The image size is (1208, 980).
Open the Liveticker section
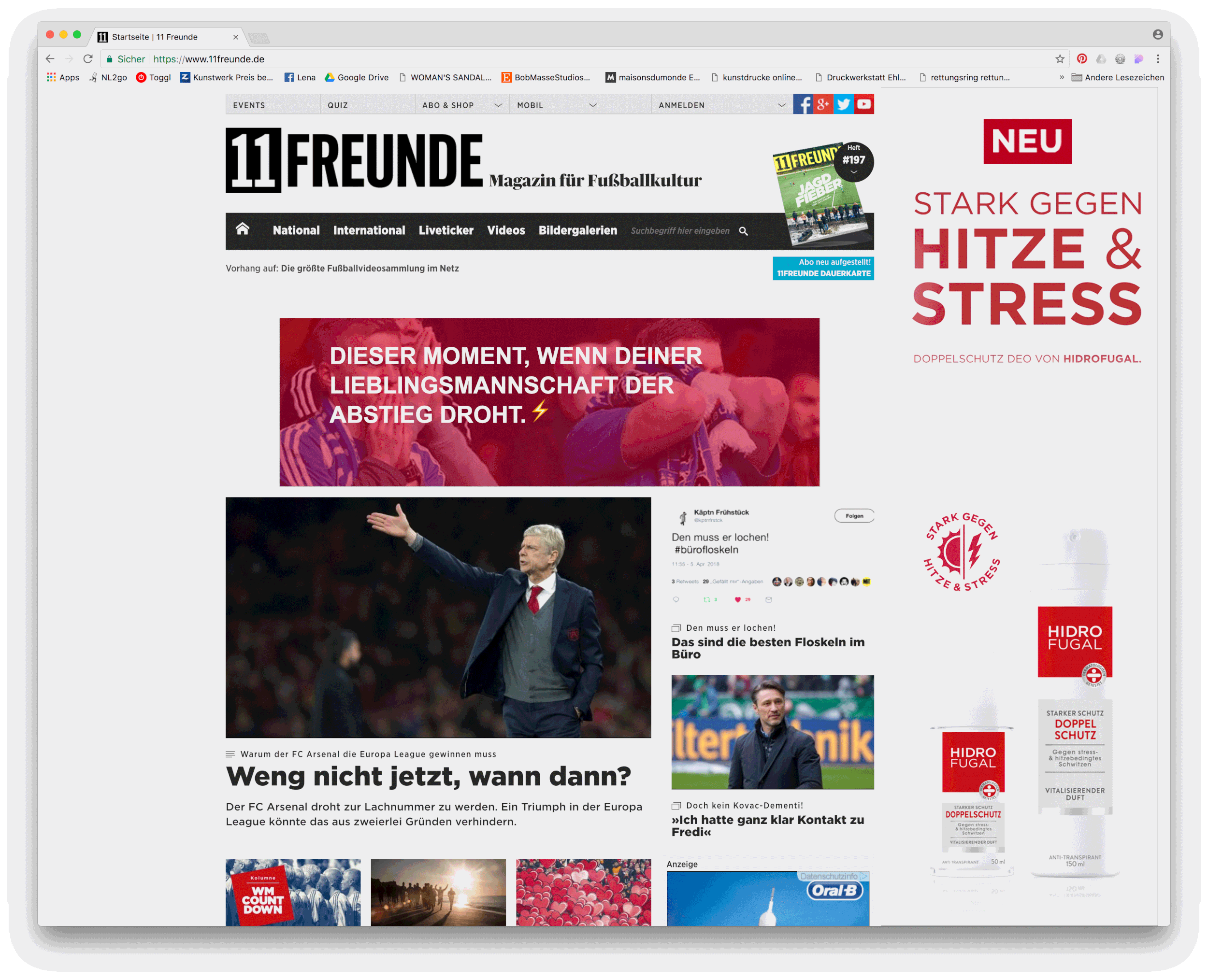tap(446, 230)
